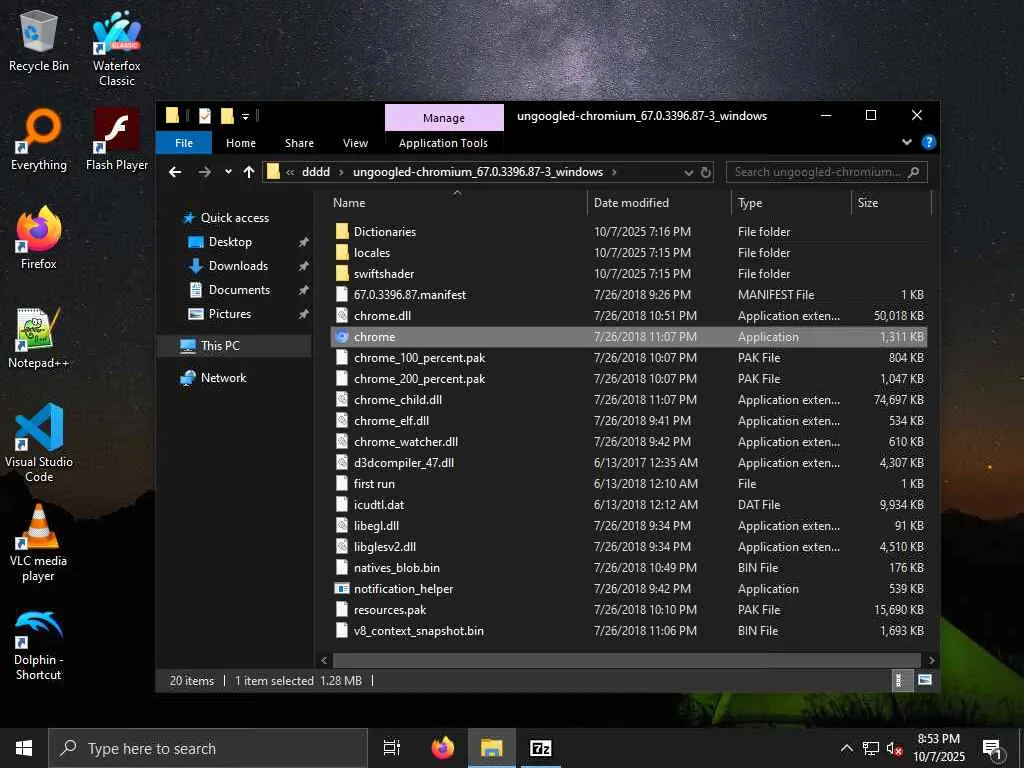The height and width of the screenshot is (768, 1024).
Task: Select the Flash Player desktop icon
Action: (116, 140)
